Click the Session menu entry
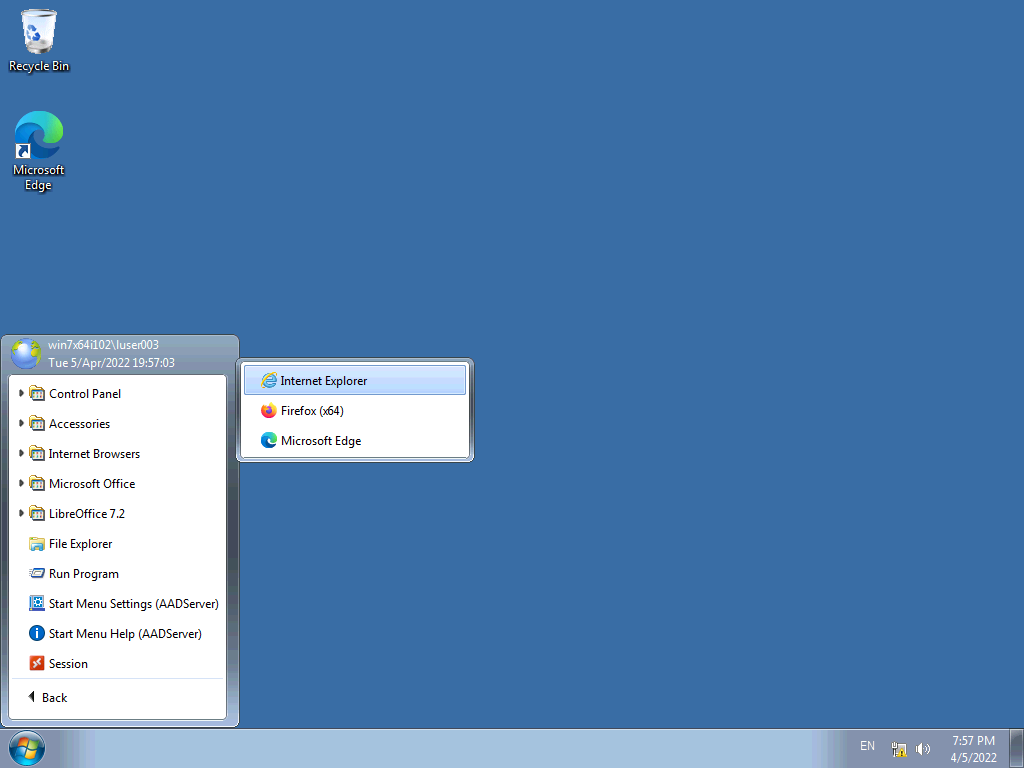The width and height of the screenshot is (1024, 768). (x=68, y=664)
